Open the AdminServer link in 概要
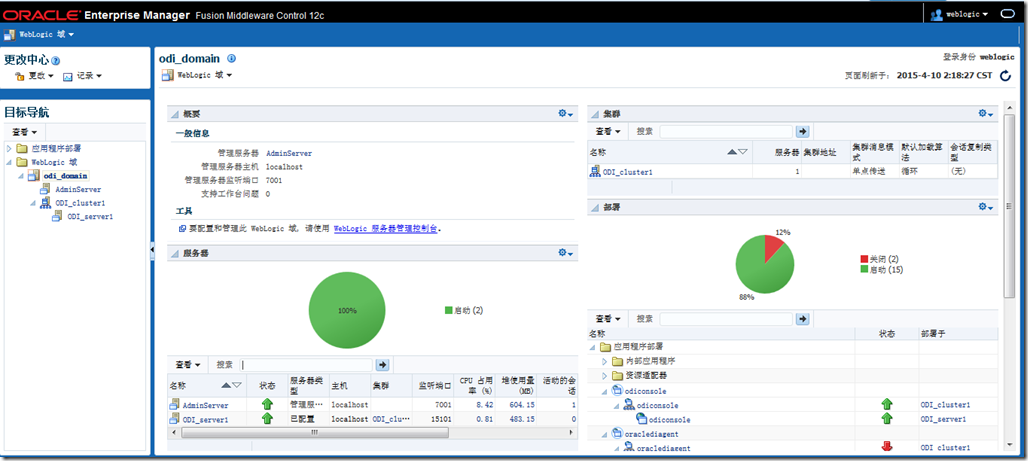This screenshot has width=1028, height=461. coord(288,153)
